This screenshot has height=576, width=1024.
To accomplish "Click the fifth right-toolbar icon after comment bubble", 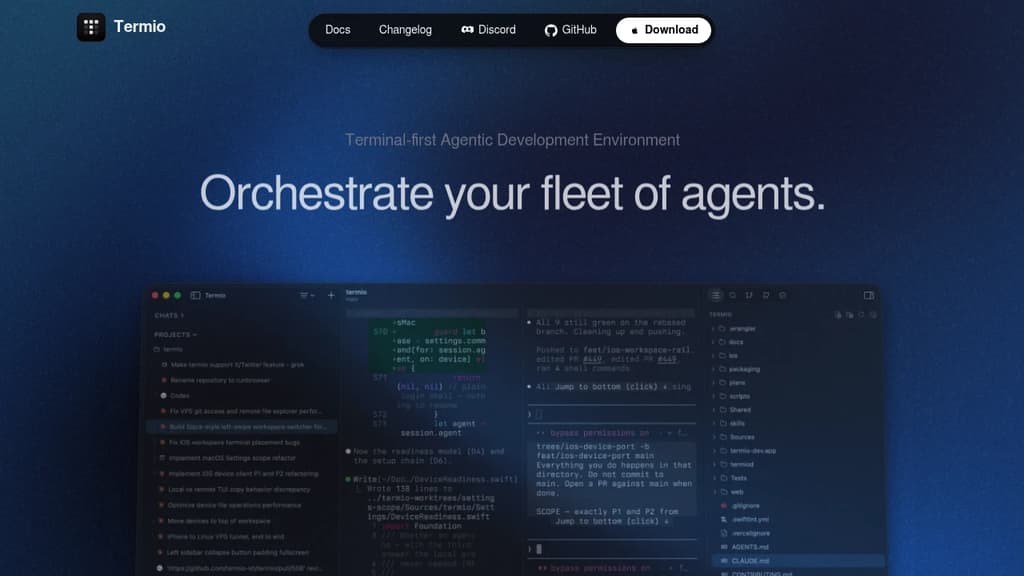I will coord(782,296).
